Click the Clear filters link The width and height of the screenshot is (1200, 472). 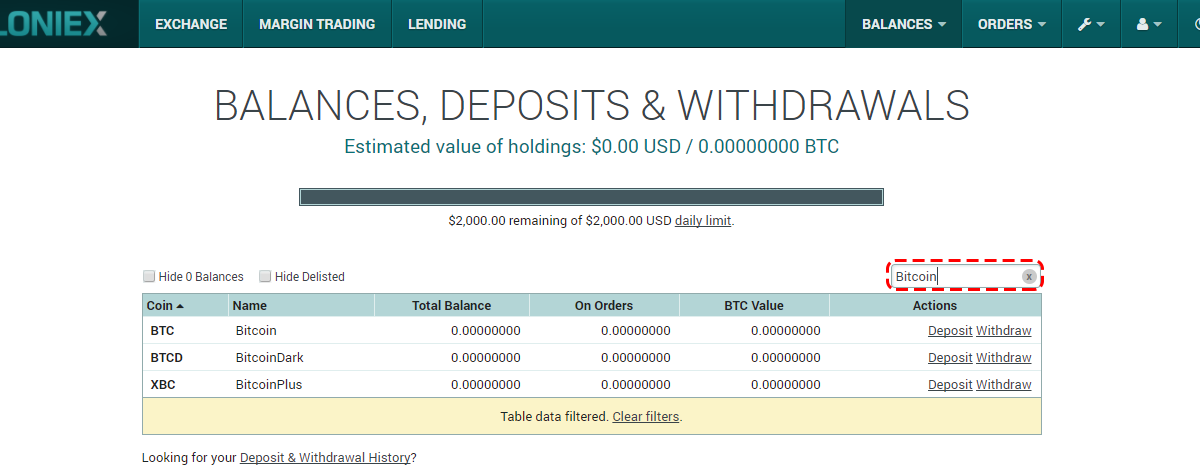pos(645,417)
